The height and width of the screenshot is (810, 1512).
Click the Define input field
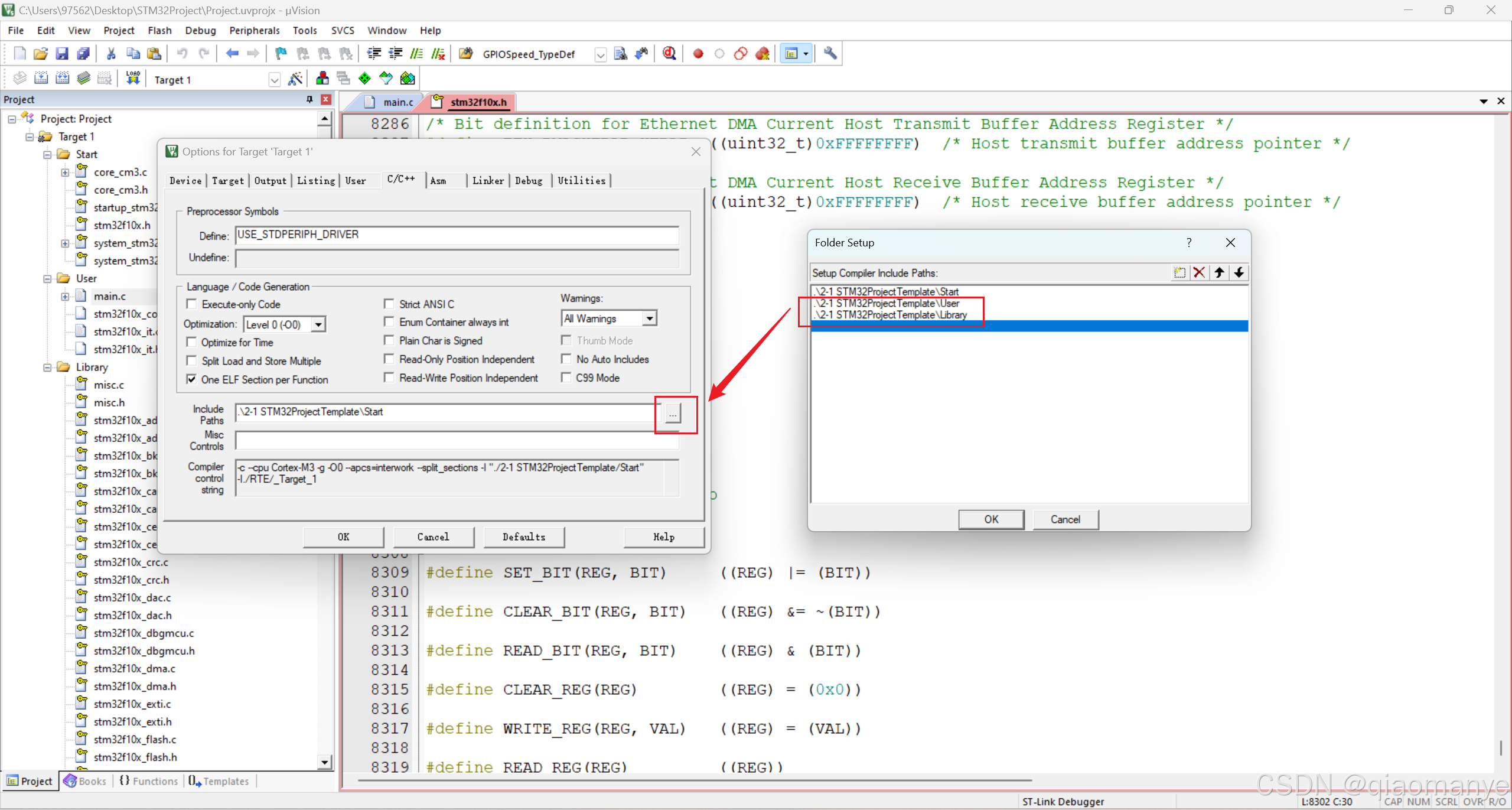(456, 235)
